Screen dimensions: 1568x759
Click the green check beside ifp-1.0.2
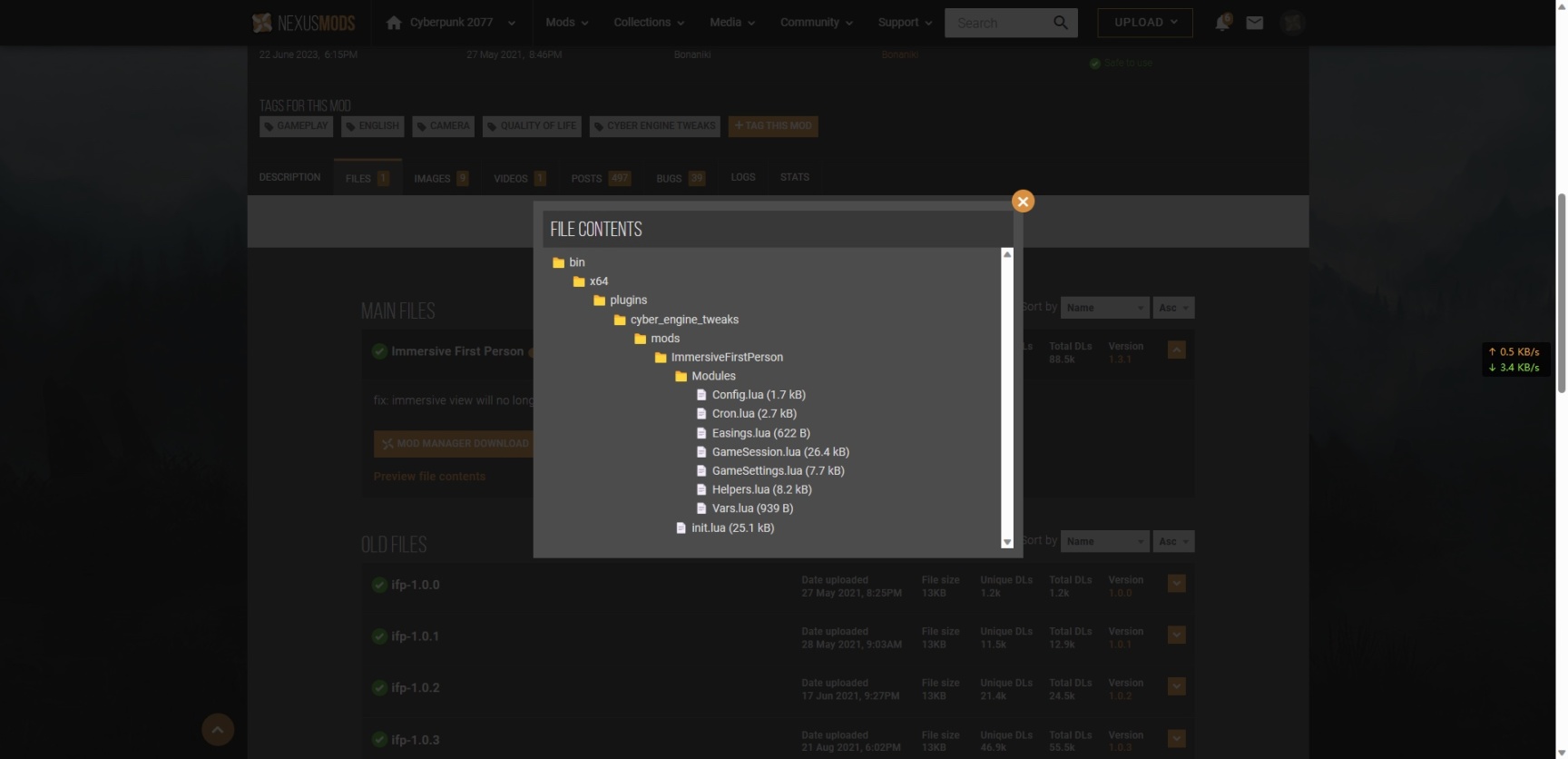379,688
